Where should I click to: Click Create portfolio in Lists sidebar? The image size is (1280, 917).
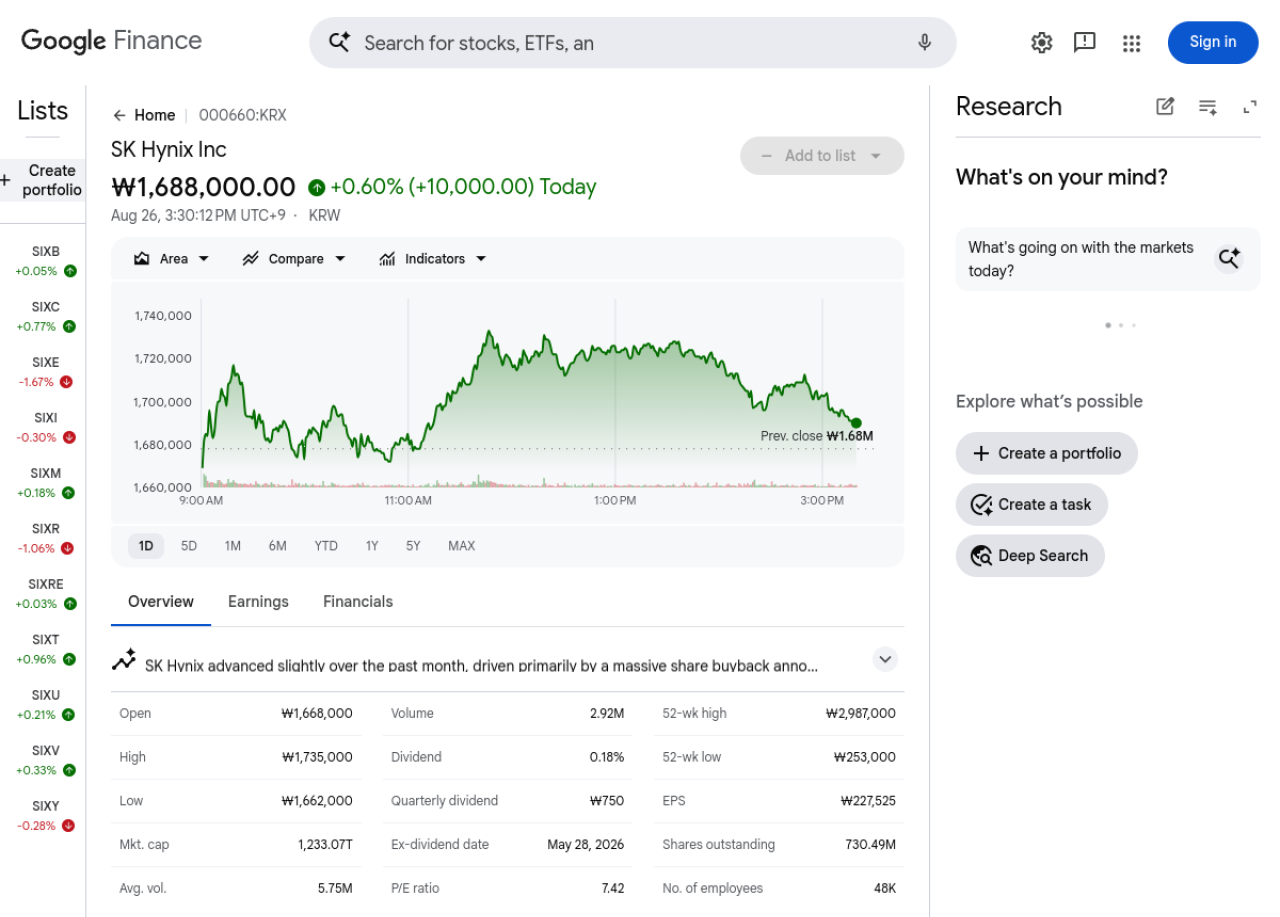[42, 180]
